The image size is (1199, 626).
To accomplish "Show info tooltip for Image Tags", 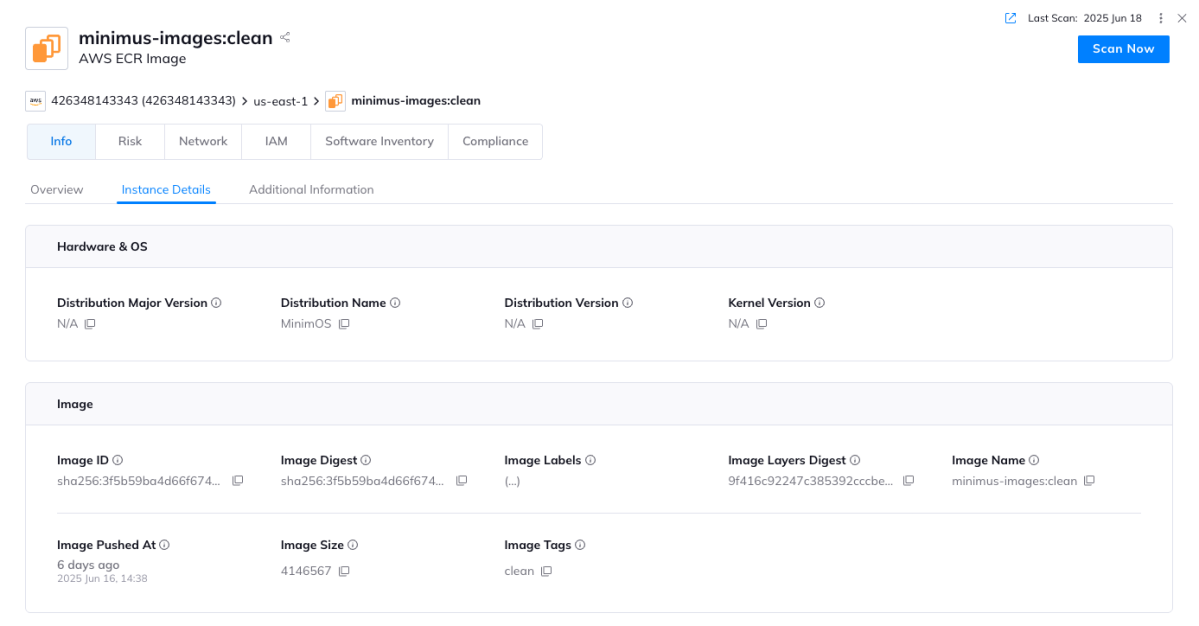I will [x=580, y=545].
